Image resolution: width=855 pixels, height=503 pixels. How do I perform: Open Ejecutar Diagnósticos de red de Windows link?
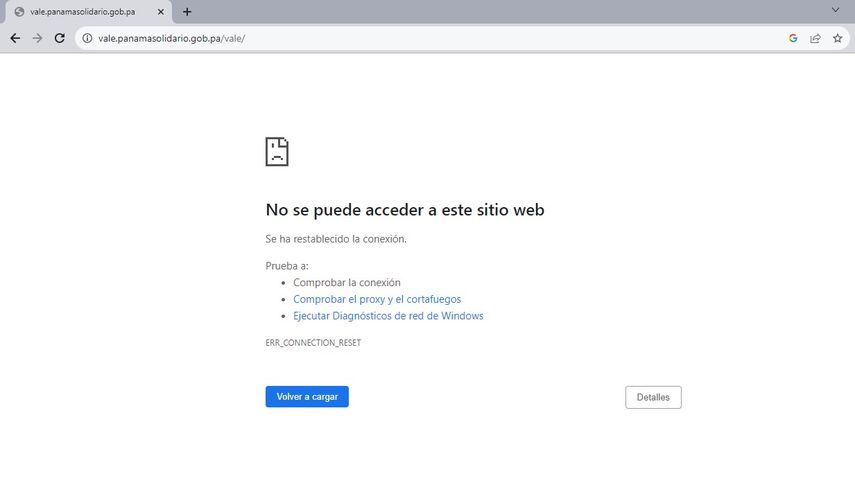pos(388,316)
